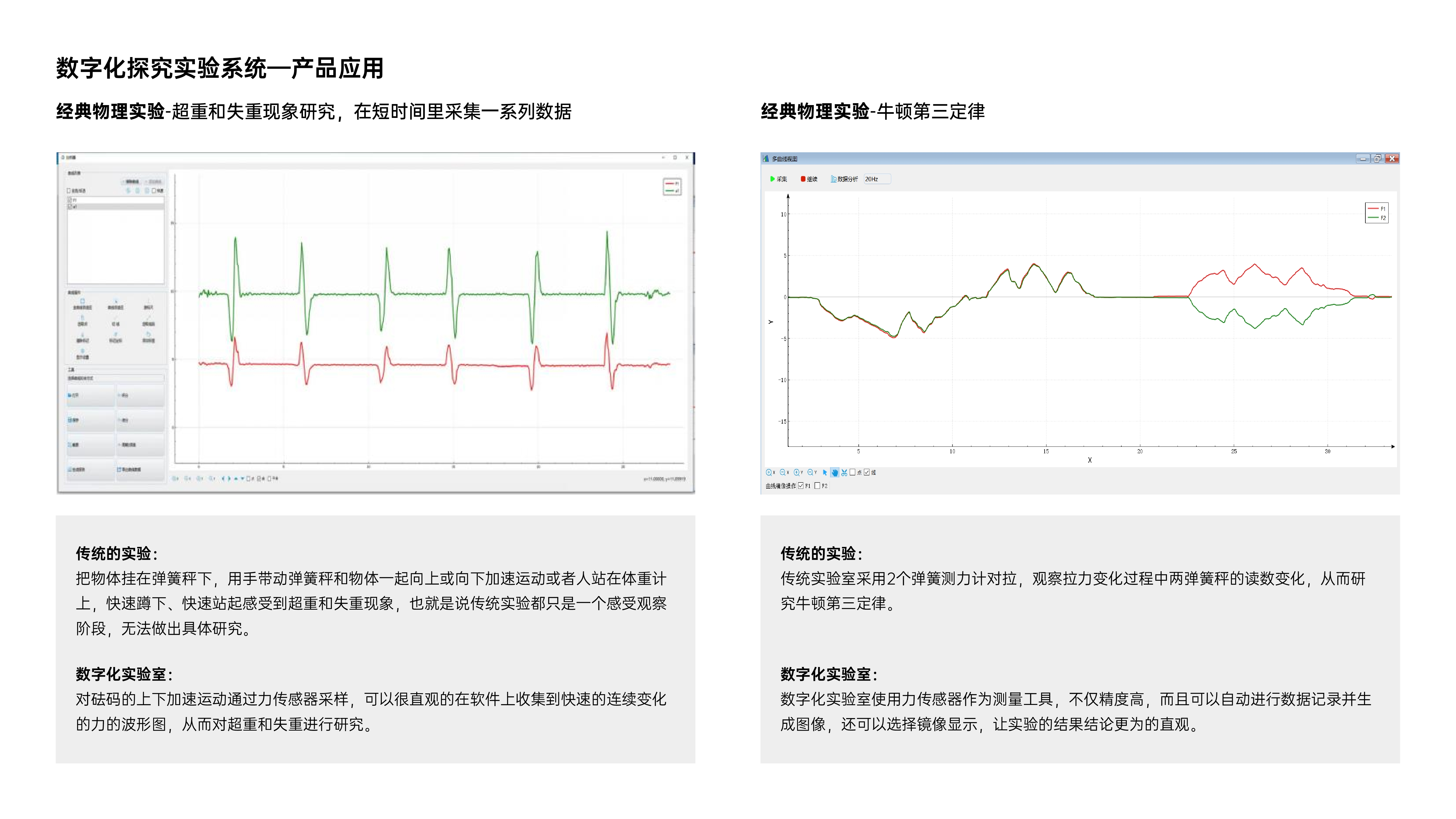Select the hand pan tool
The height and width of the screenshot is (819, 1456).
coord(835,472)
